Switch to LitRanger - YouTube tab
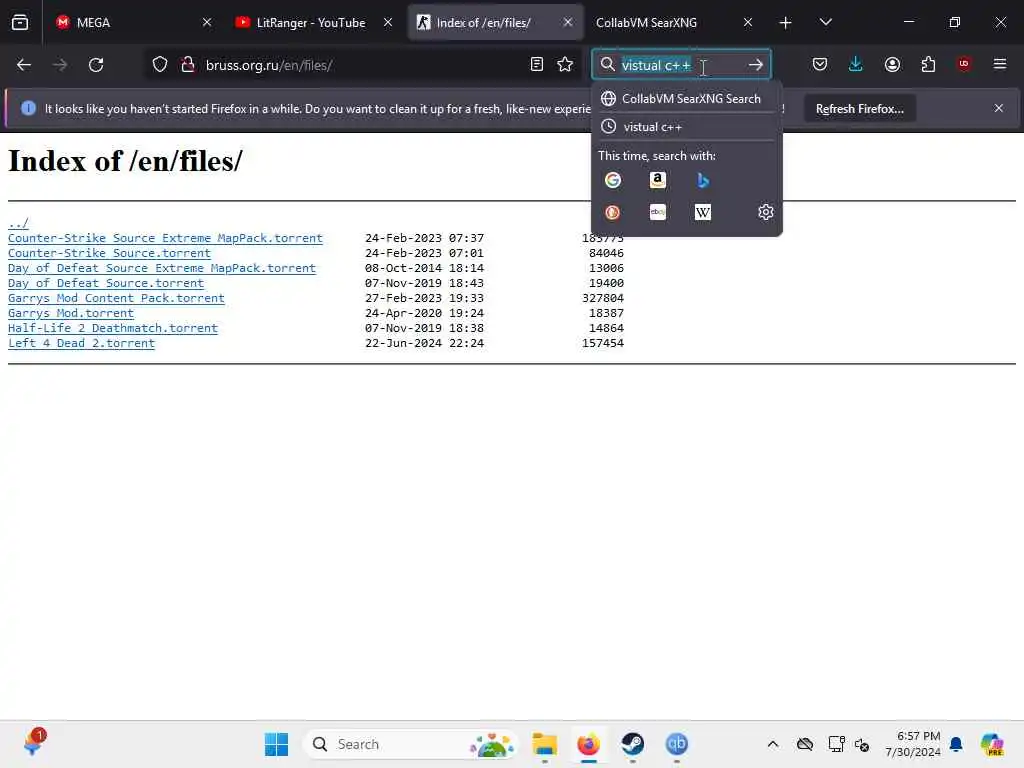1024x768 pixels. pos(313,22)
